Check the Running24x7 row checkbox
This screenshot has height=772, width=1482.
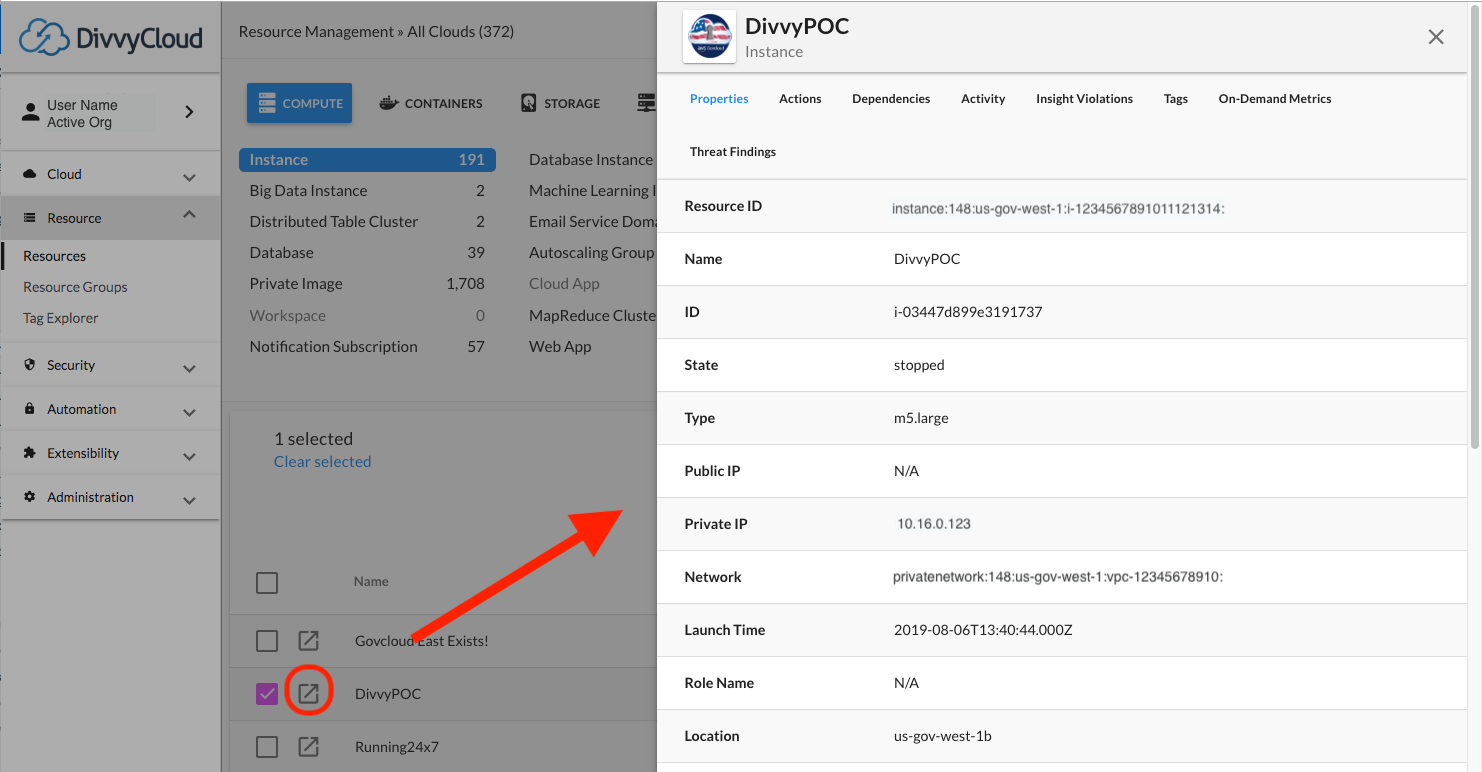pos(267,747)
